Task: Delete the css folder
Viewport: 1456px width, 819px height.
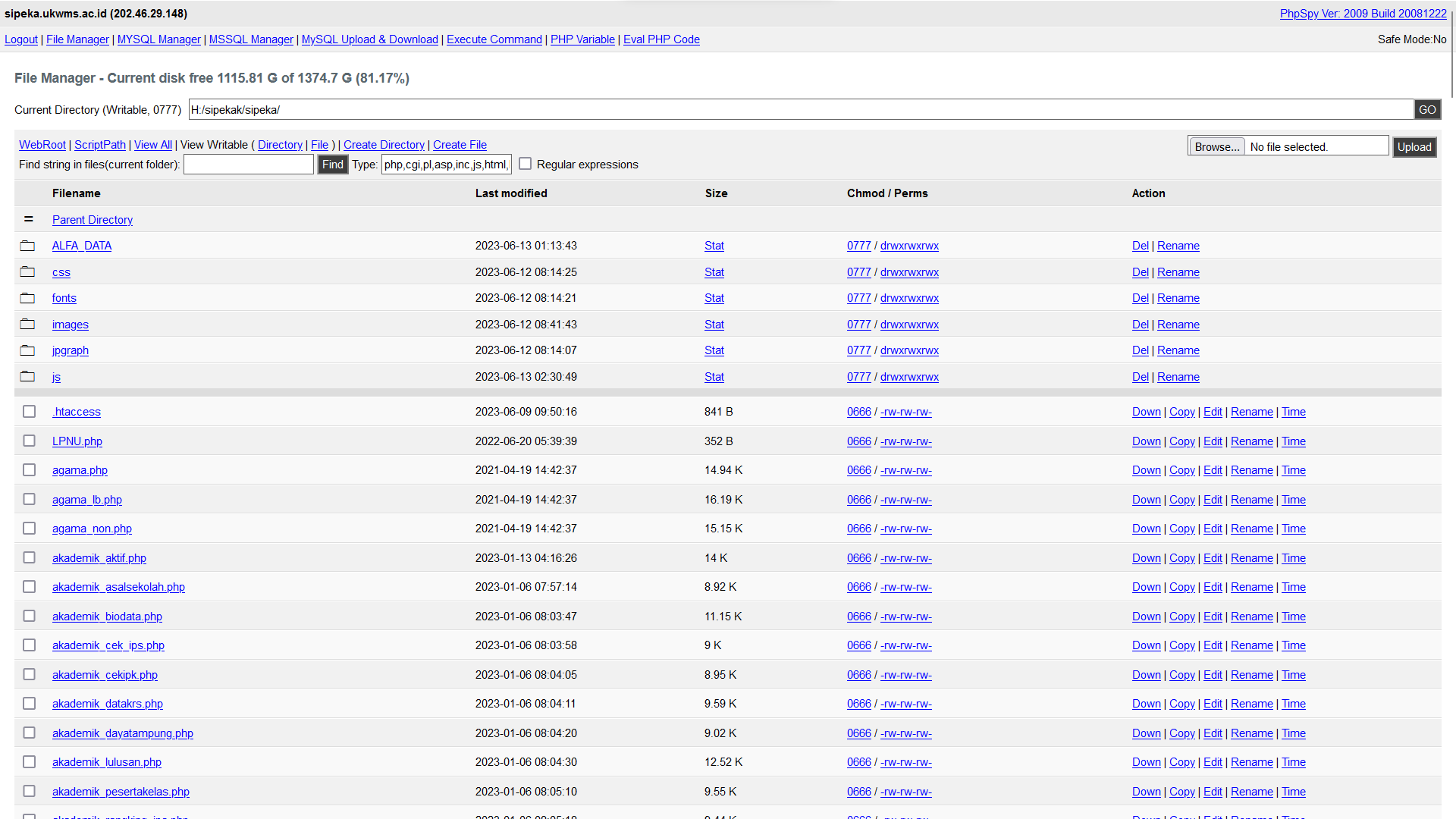Action: coord(1141,272)
